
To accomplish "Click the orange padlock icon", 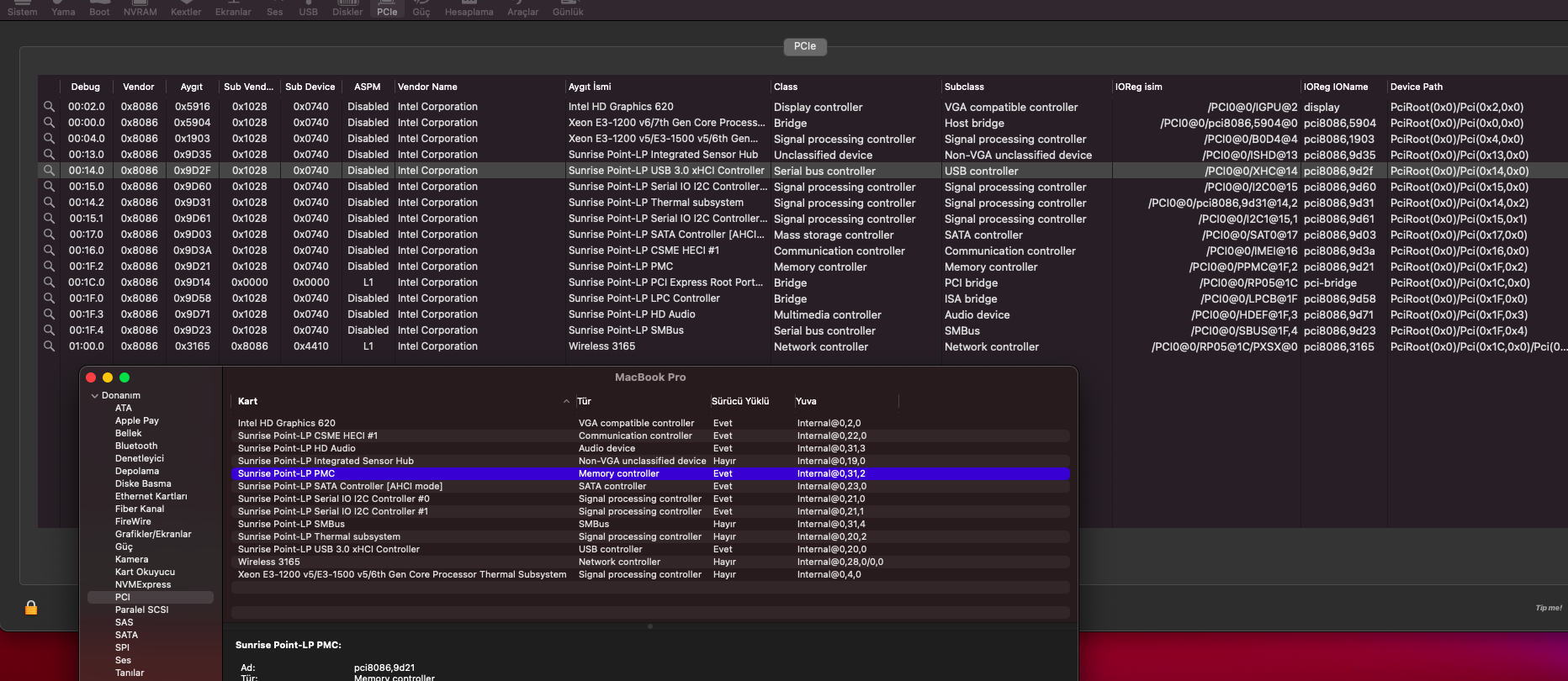I will (31, 608).
